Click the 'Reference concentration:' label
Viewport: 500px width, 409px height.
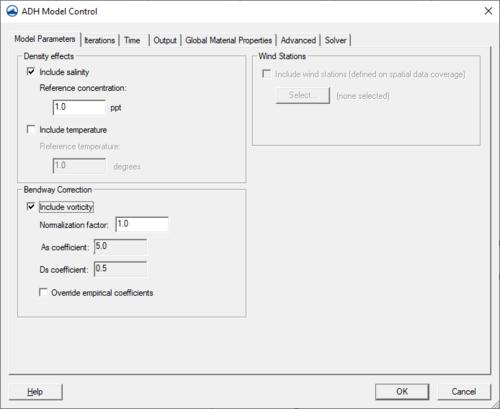click(83, 88)
